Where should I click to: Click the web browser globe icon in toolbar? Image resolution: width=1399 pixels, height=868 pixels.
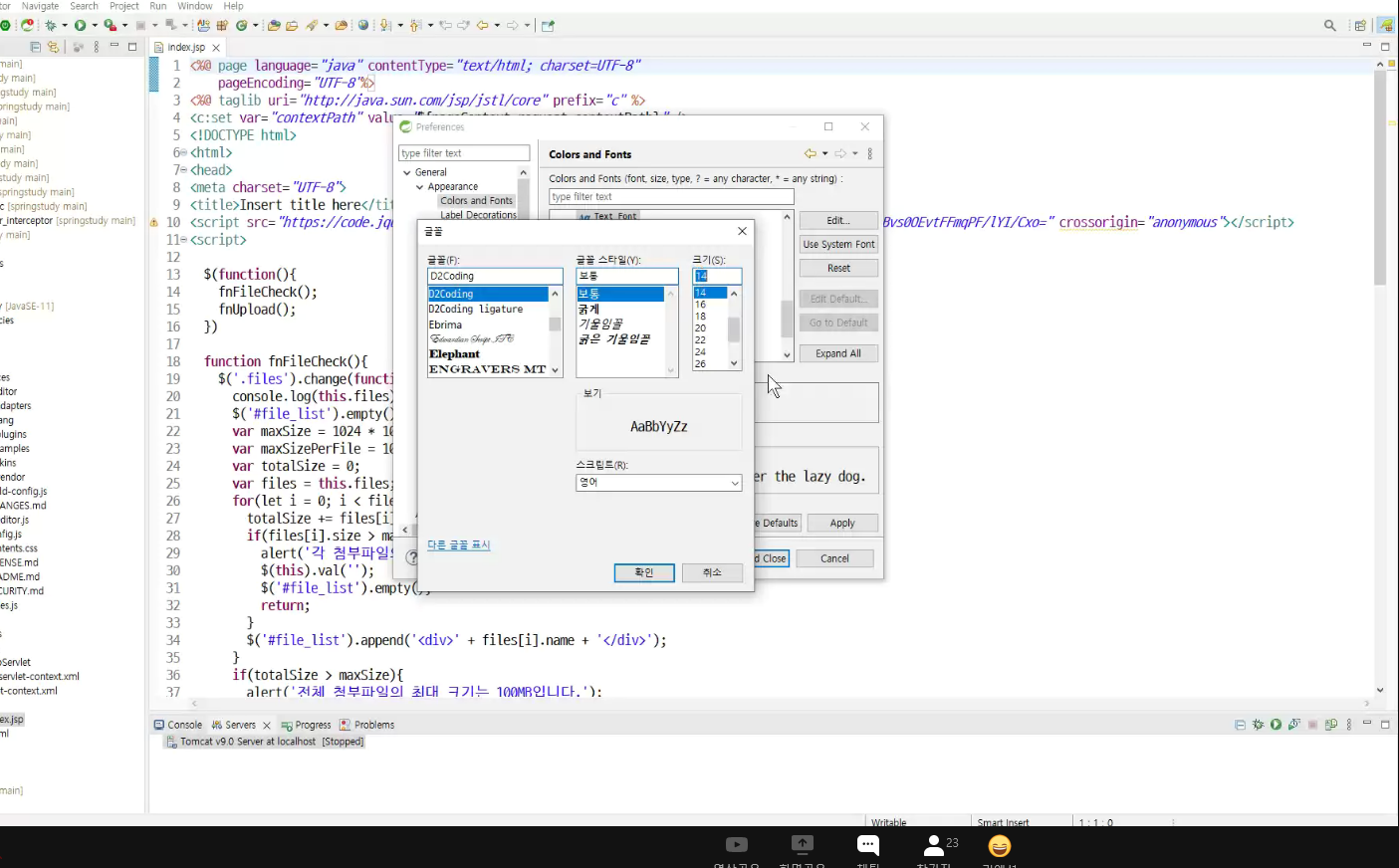click(363, 25)
